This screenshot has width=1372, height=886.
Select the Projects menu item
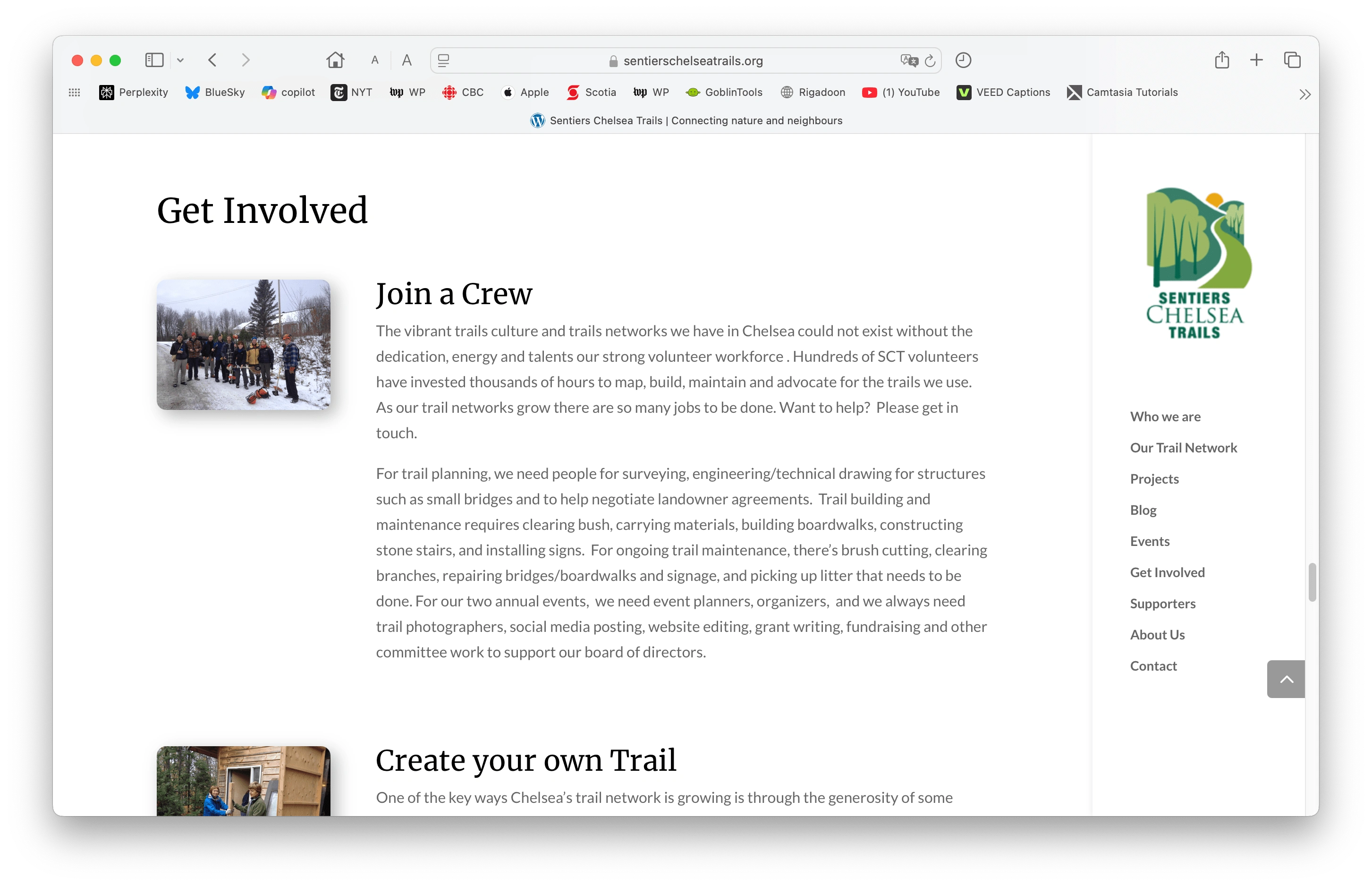tap(1154, 478)
